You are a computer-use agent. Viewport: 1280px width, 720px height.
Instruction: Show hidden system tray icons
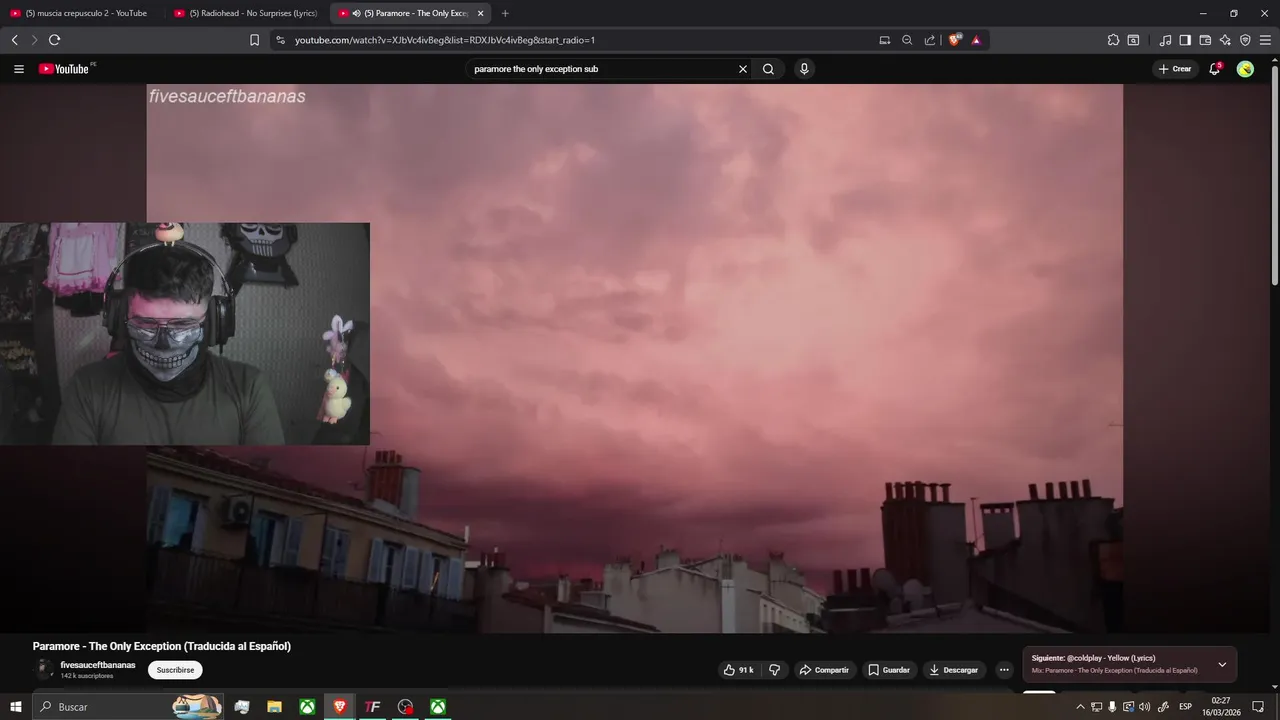1080,707
